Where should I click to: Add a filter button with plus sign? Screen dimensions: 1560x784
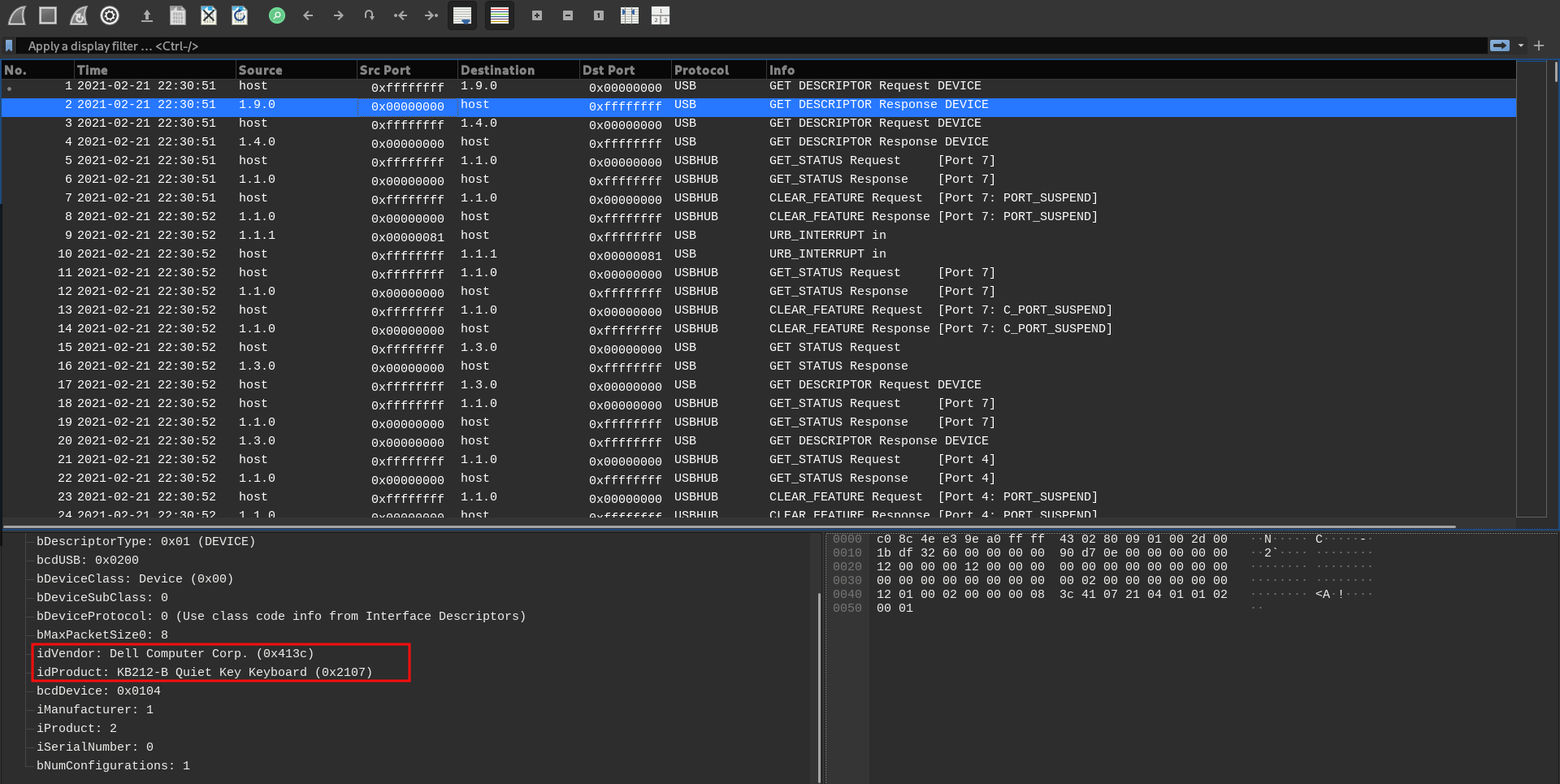click(x=1539, y=46)
